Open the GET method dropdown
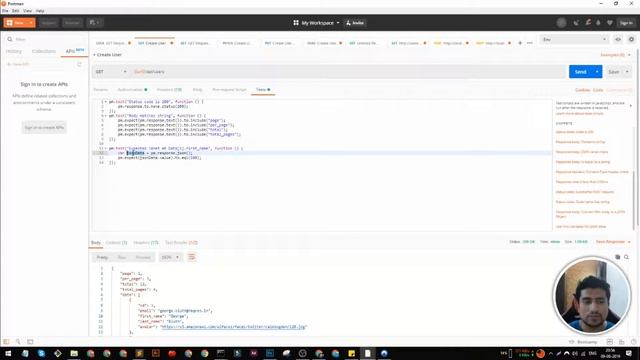The width and height of the screenshot is (640, 360). [x=111, y=72]
